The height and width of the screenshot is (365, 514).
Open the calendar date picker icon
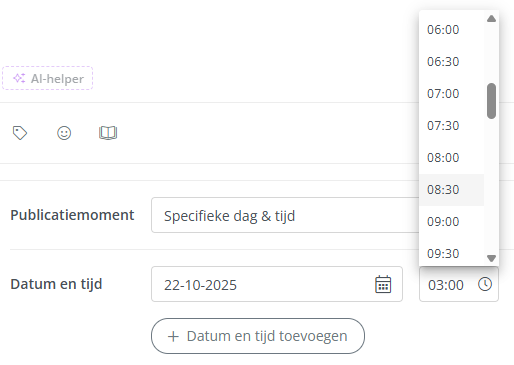[x=383, y=284]
